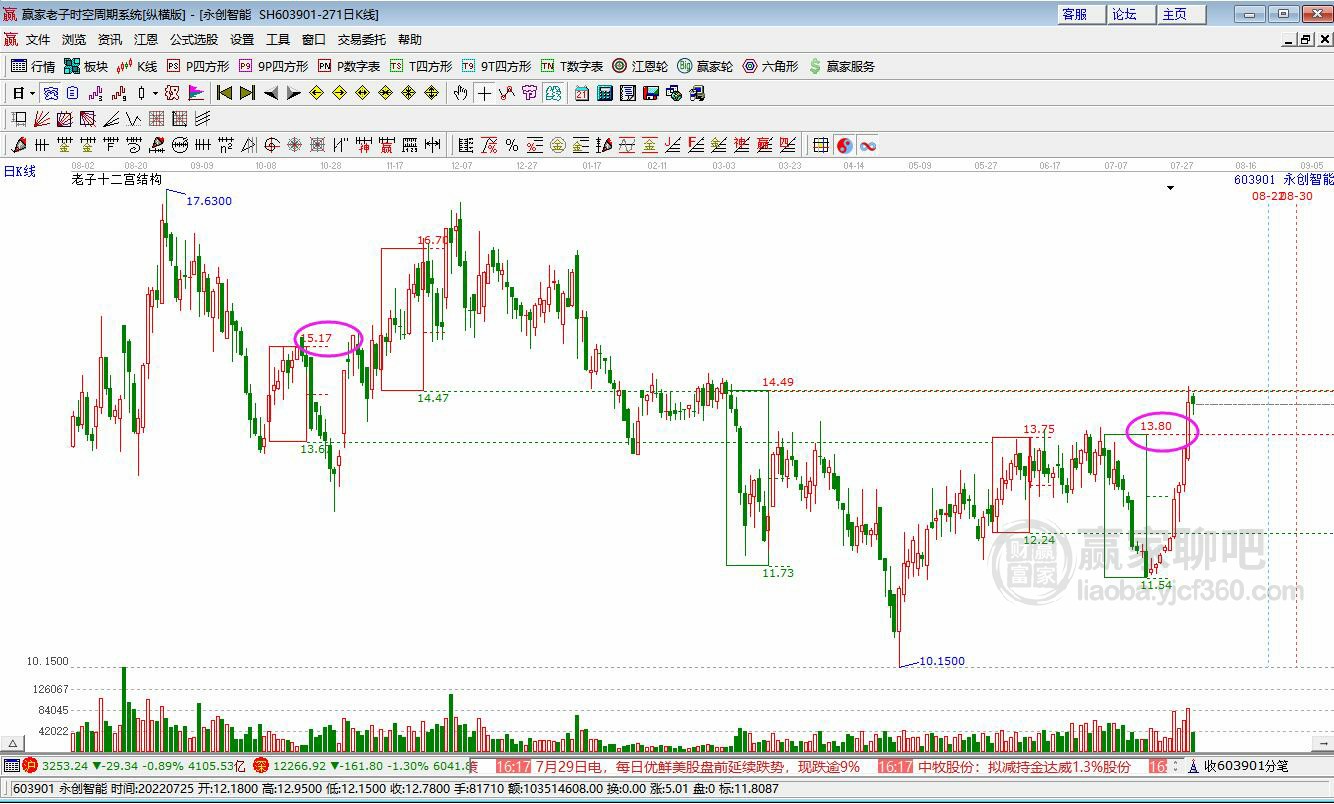
Task: Click the 主页 homepage button
Action: (x=1181, y=14)
